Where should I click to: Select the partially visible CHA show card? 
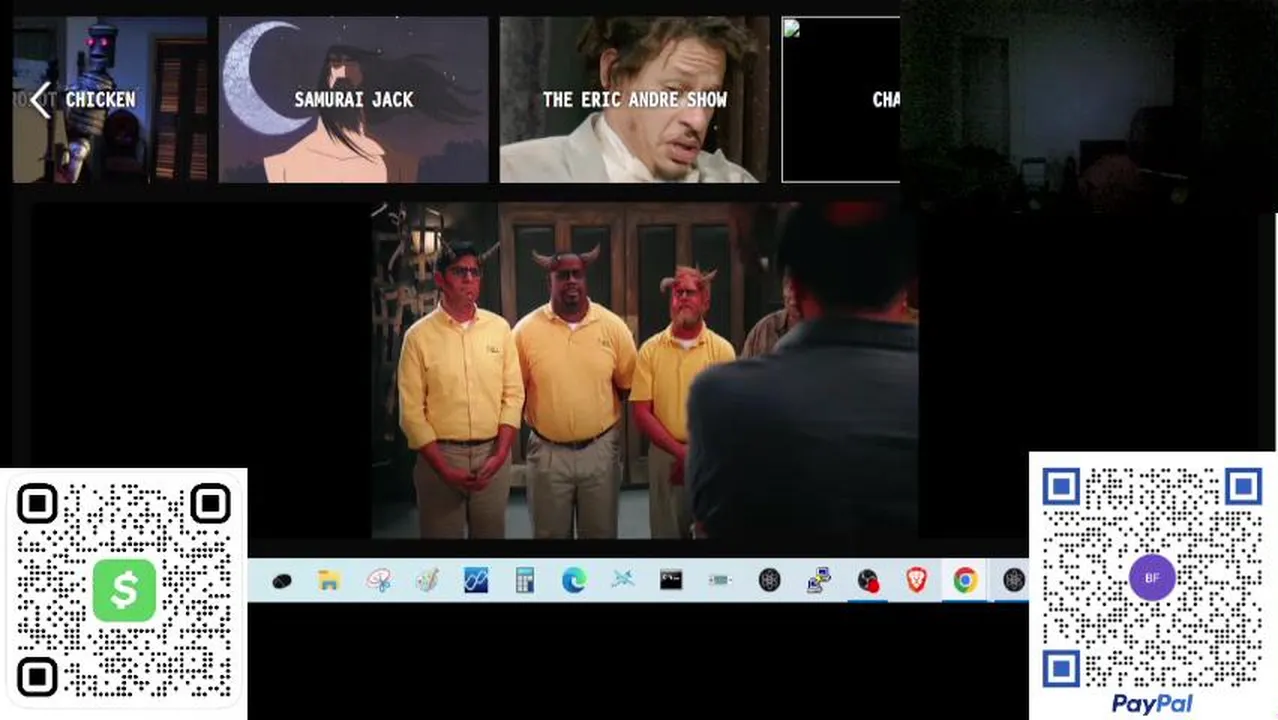(840, 99)
